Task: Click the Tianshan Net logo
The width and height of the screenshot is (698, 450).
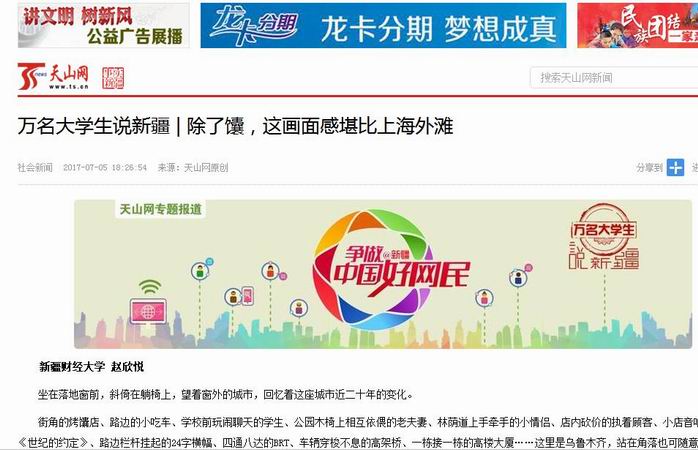Action: coord(53,77)
